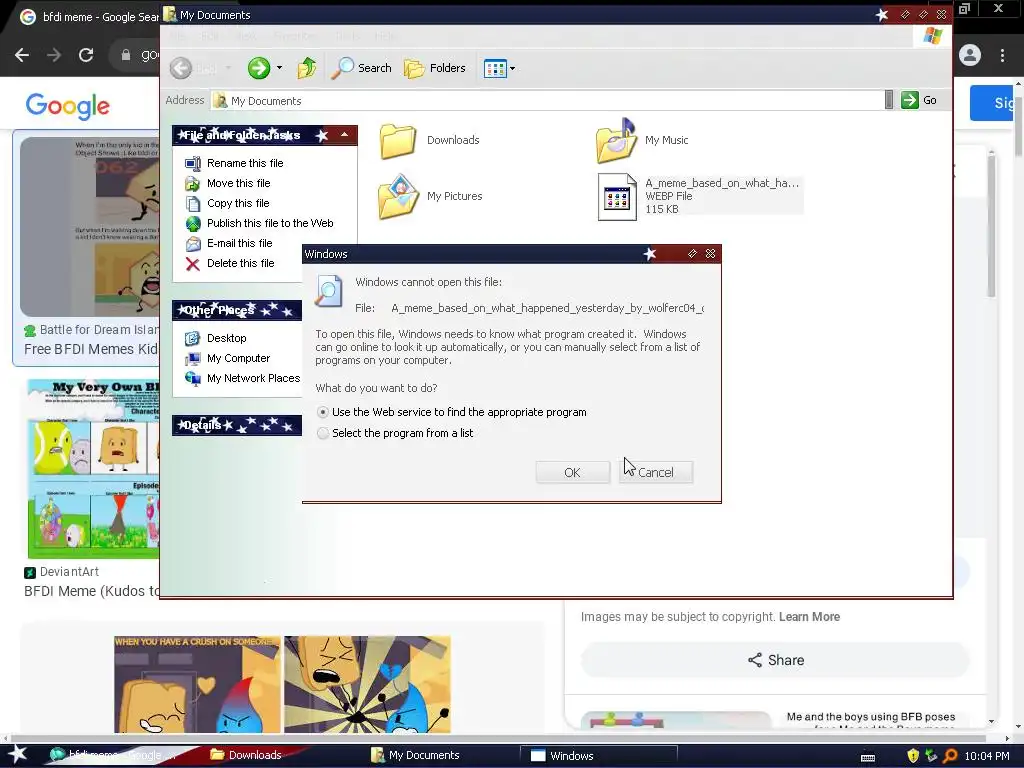Click the Views icon in toolbar

point(495,68)
